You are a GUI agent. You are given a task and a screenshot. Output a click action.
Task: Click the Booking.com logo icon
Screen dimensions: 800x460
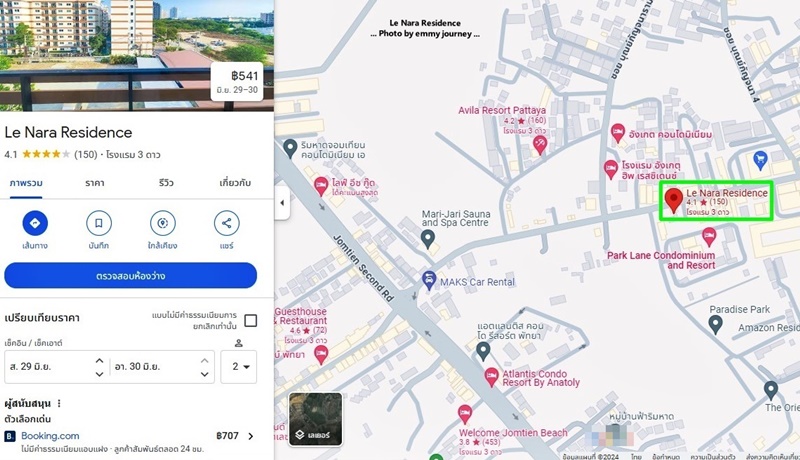[x=10, y=436]
